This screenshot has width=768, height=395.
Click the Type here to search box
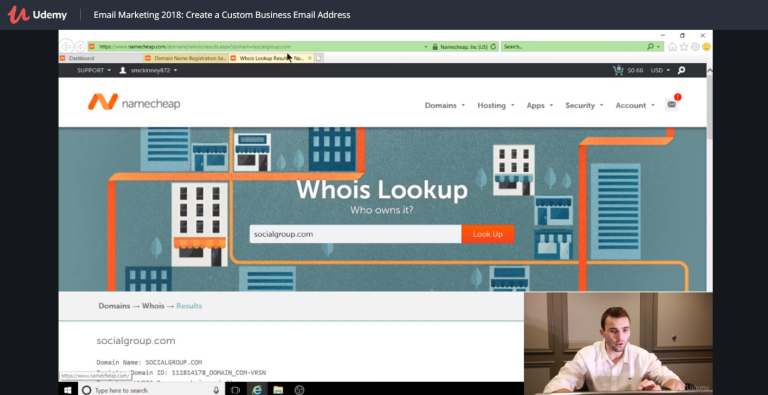tap(152, 390)
